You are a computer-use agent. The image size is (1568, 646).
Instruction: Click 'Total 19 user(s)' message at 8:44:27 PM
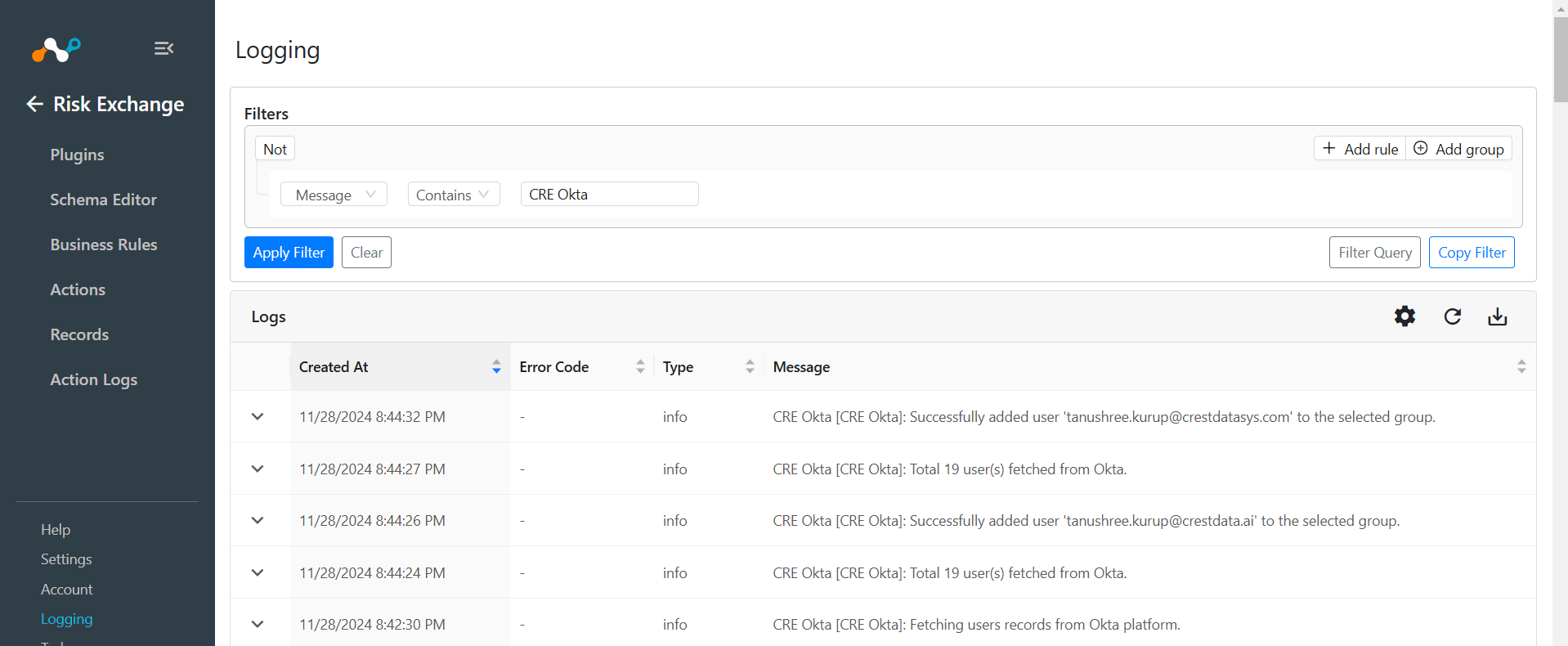pyautogui.click(x=949, y=469)
